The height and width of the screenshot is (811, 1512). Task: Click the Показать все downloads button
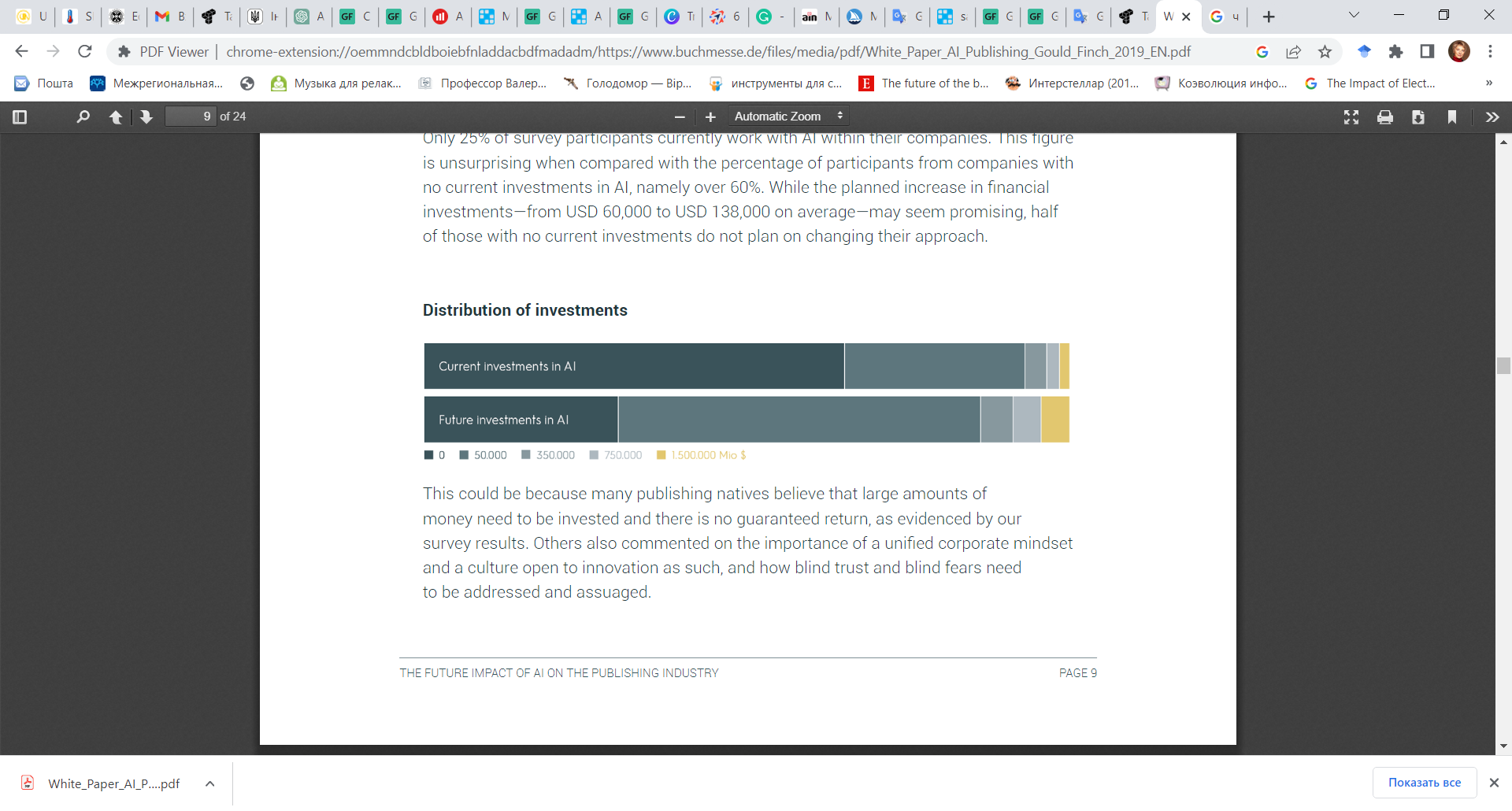pos(1425,783)
